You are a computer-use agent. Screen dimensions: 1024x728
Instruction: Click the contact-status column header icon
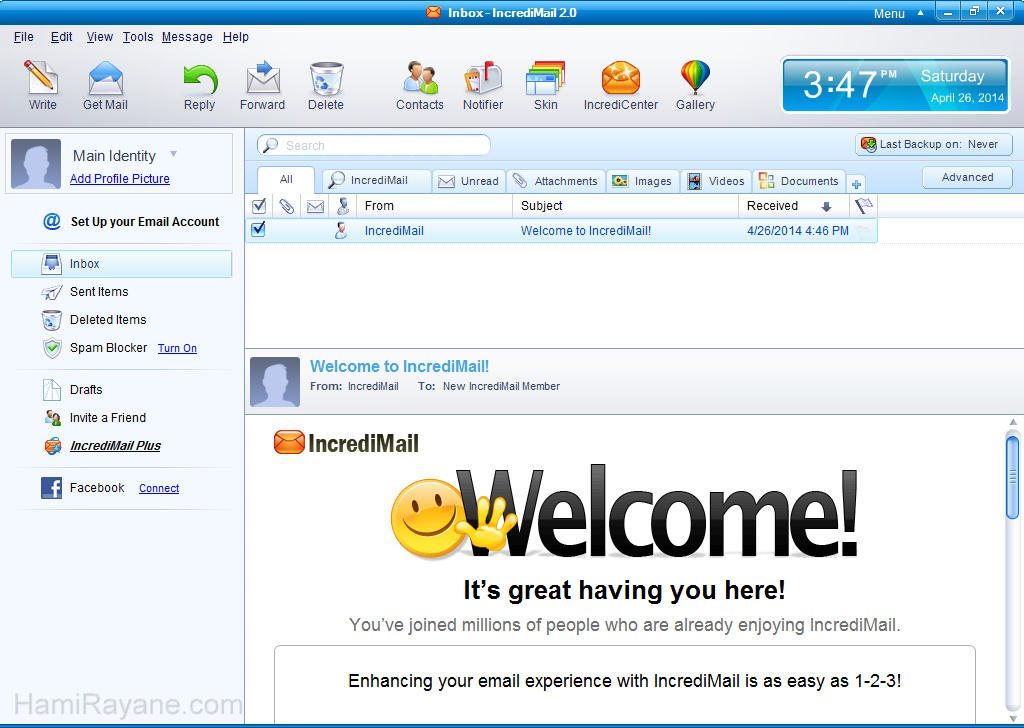pyautogui.click(x=343, y=206)
